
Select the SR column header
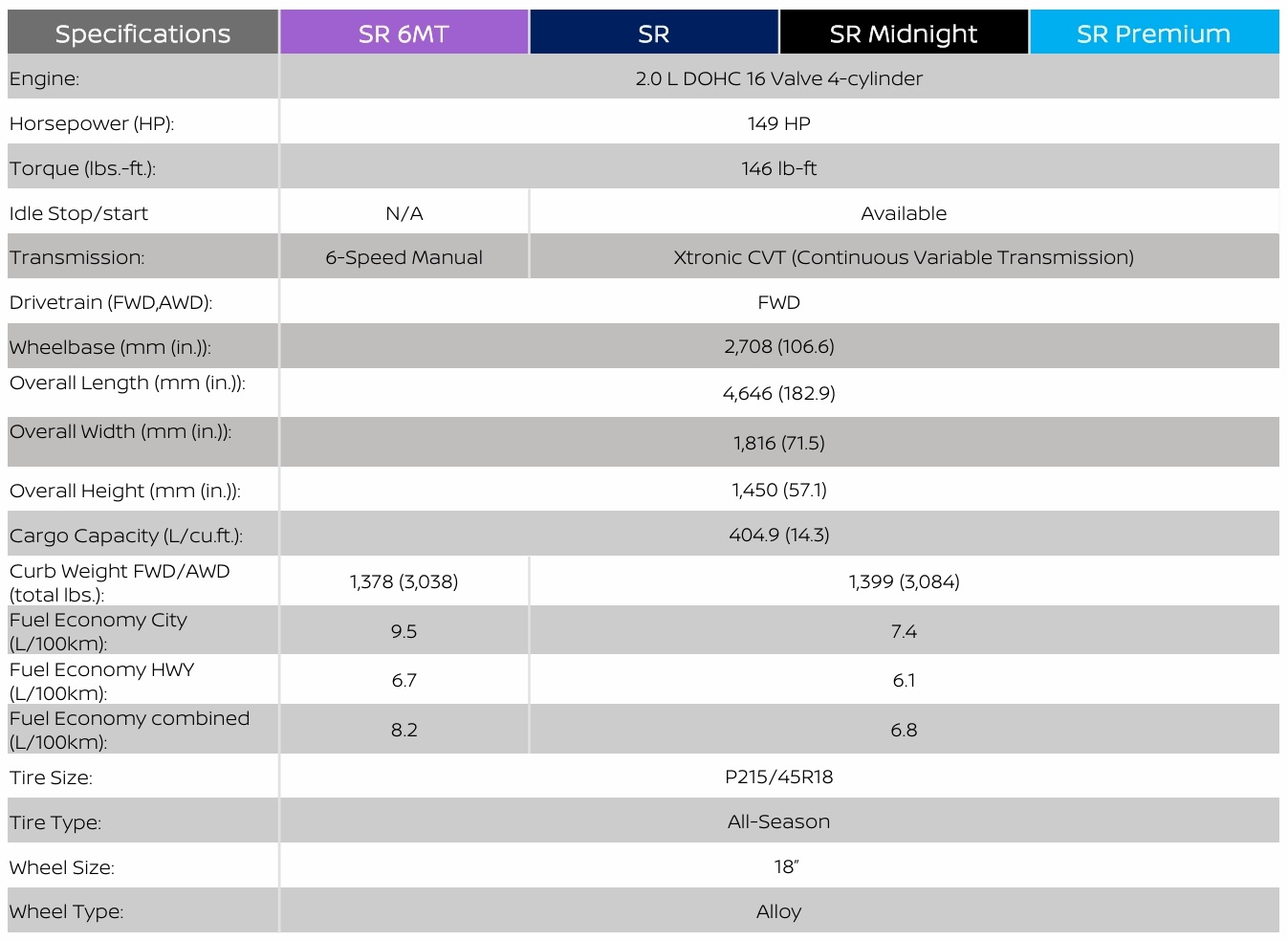point(653,33)
